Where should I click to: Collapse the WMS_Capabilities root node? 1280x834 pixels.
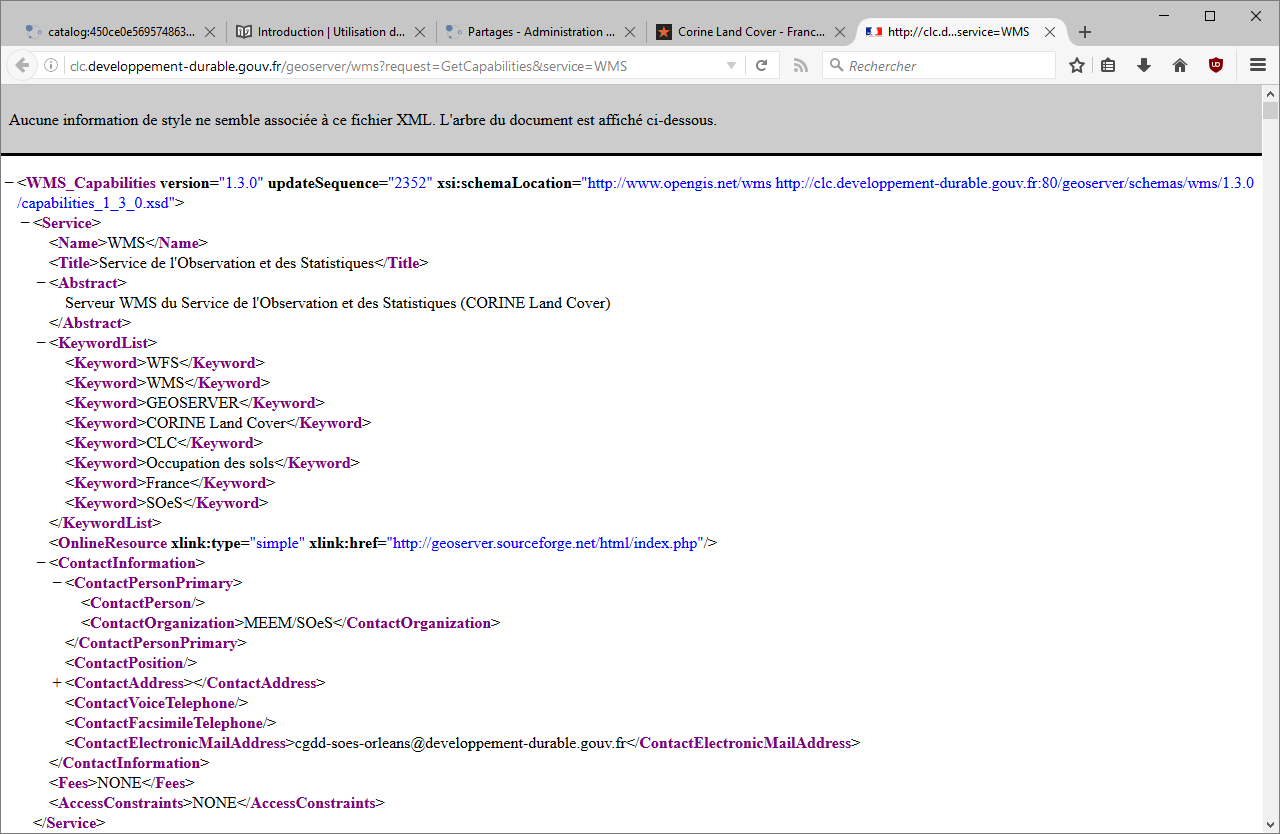pyautogui.click(x=9, y=183)
